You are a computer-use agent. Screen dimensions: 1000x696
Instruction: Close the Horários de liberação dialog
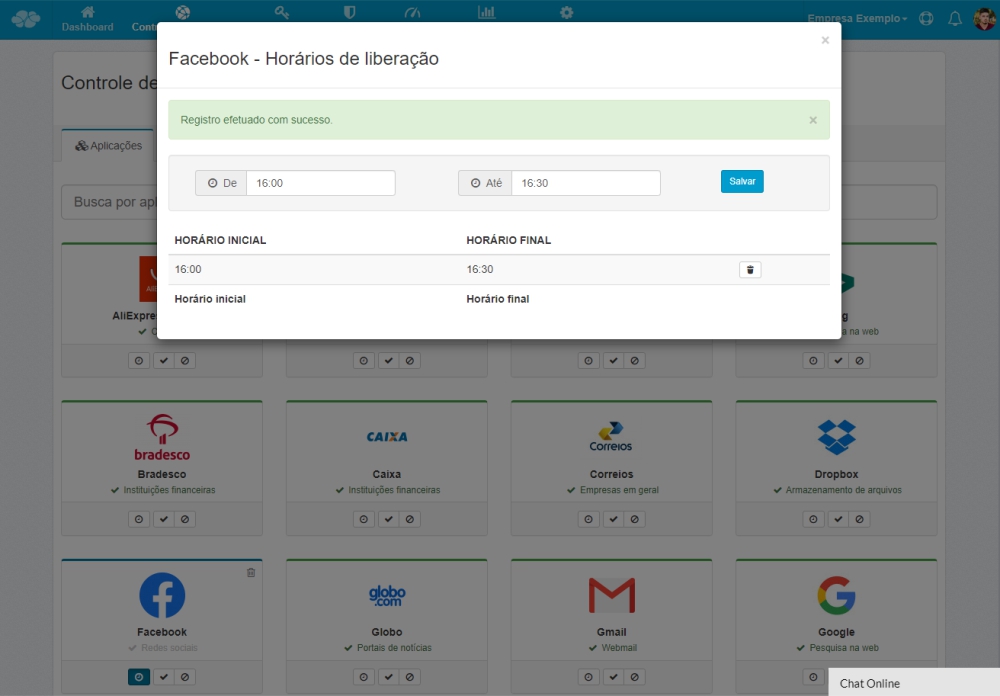(825, 40)
